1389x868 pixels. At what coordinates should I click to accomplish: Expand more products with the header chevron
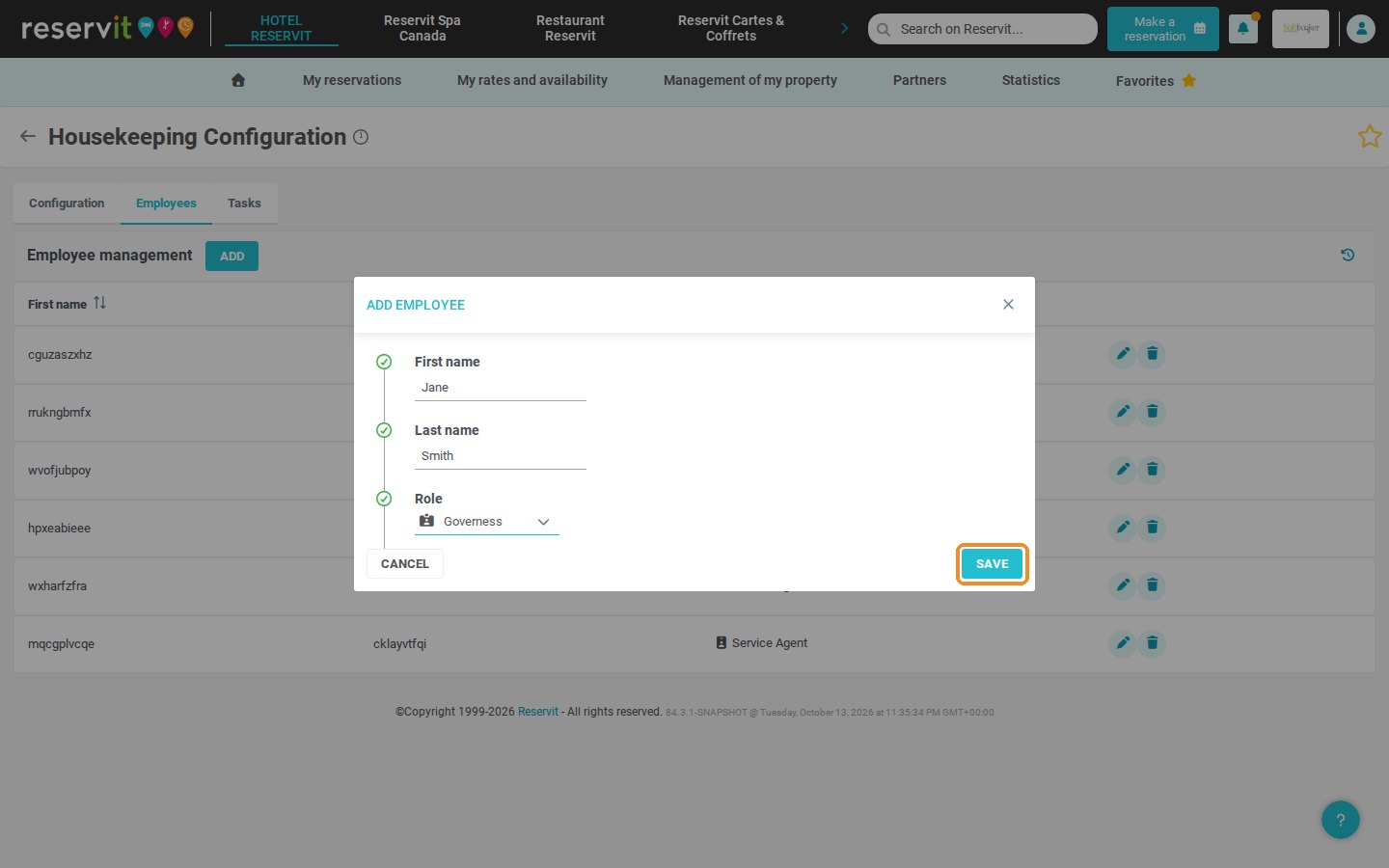[x=845, y=29]
